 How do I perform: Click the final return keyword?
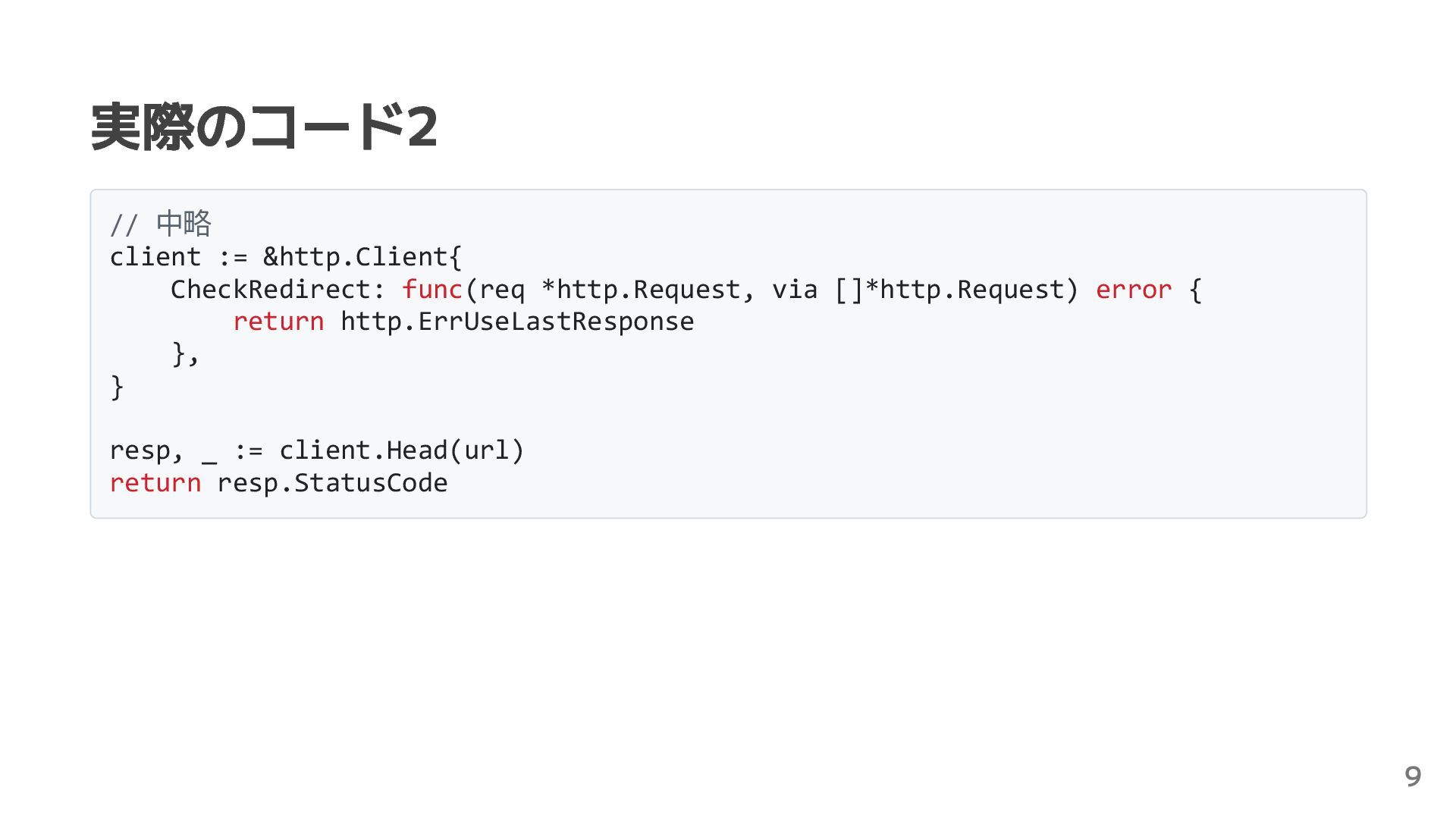[155, 483]
